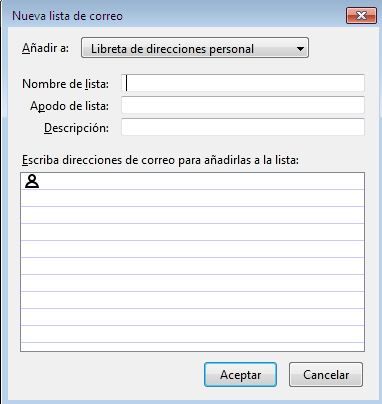Select the Apodo de lista input box
The width and height of the screenshot is (382, 404).
(243, 105)
